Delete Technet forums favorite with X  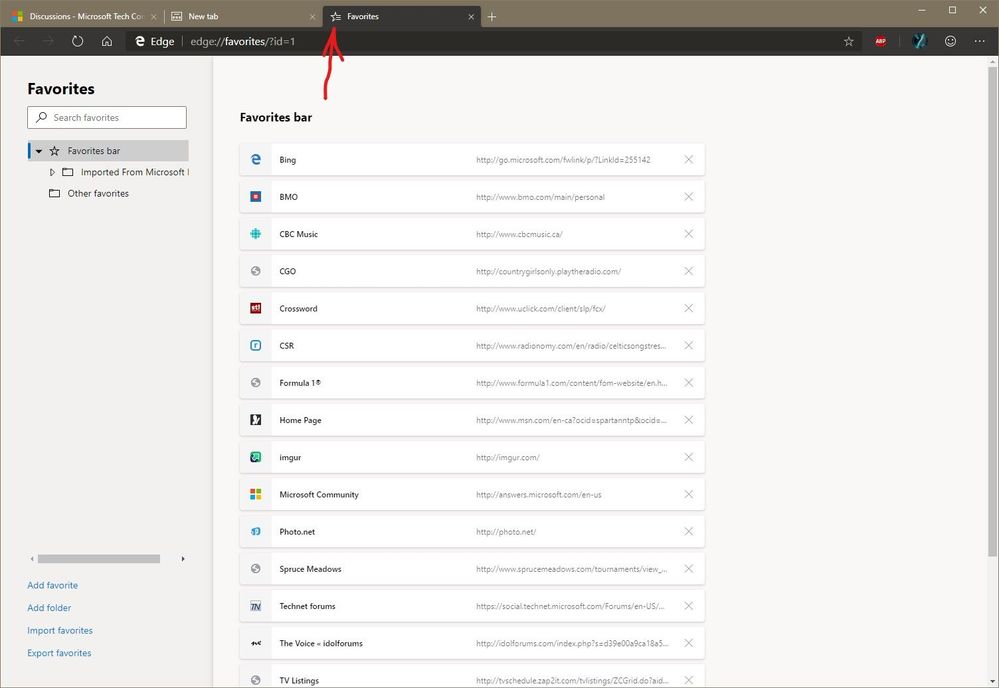click(x=689, y=606)
